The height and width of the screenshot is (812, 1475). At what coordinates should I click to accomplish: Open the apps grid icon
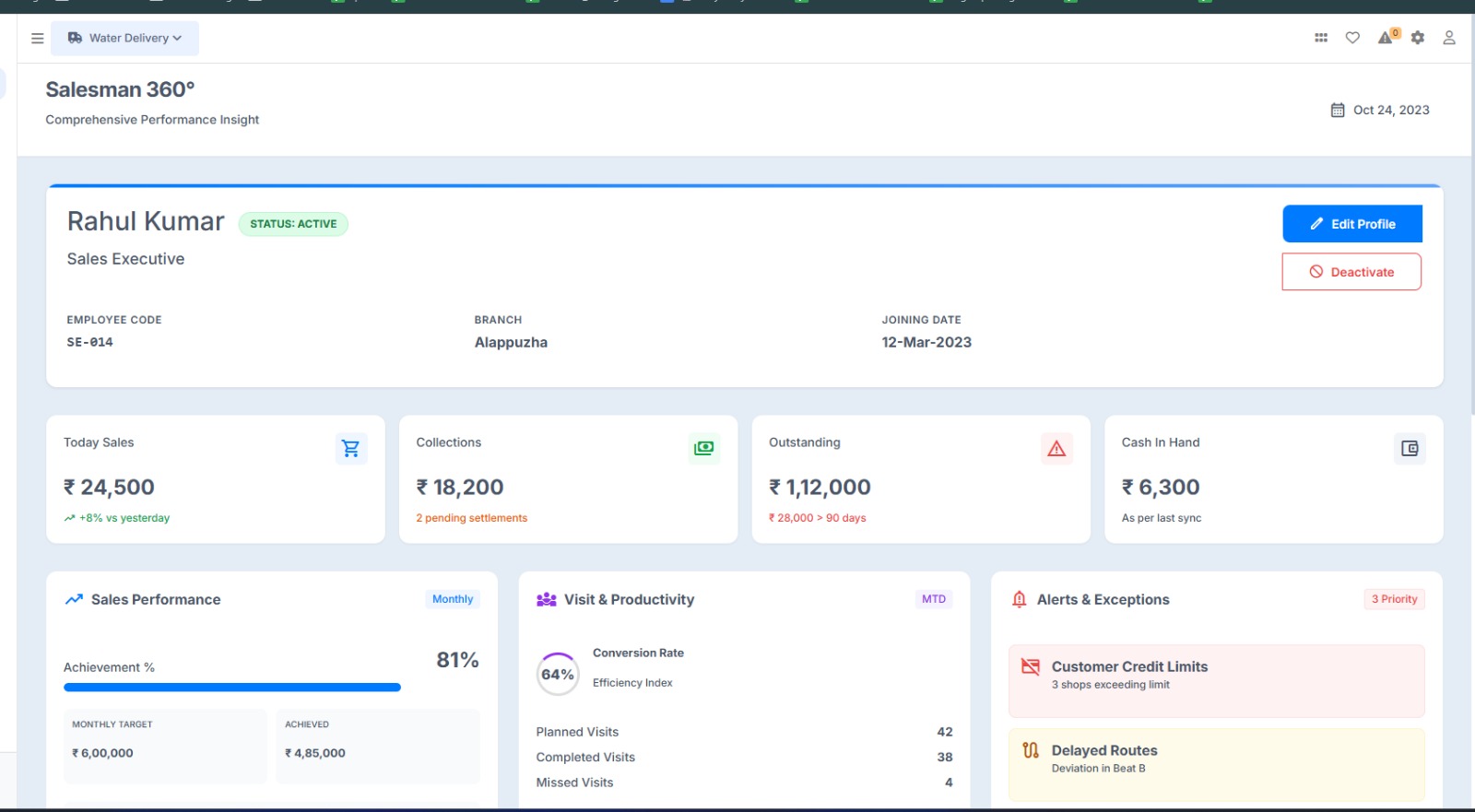tap(1321, 38)
